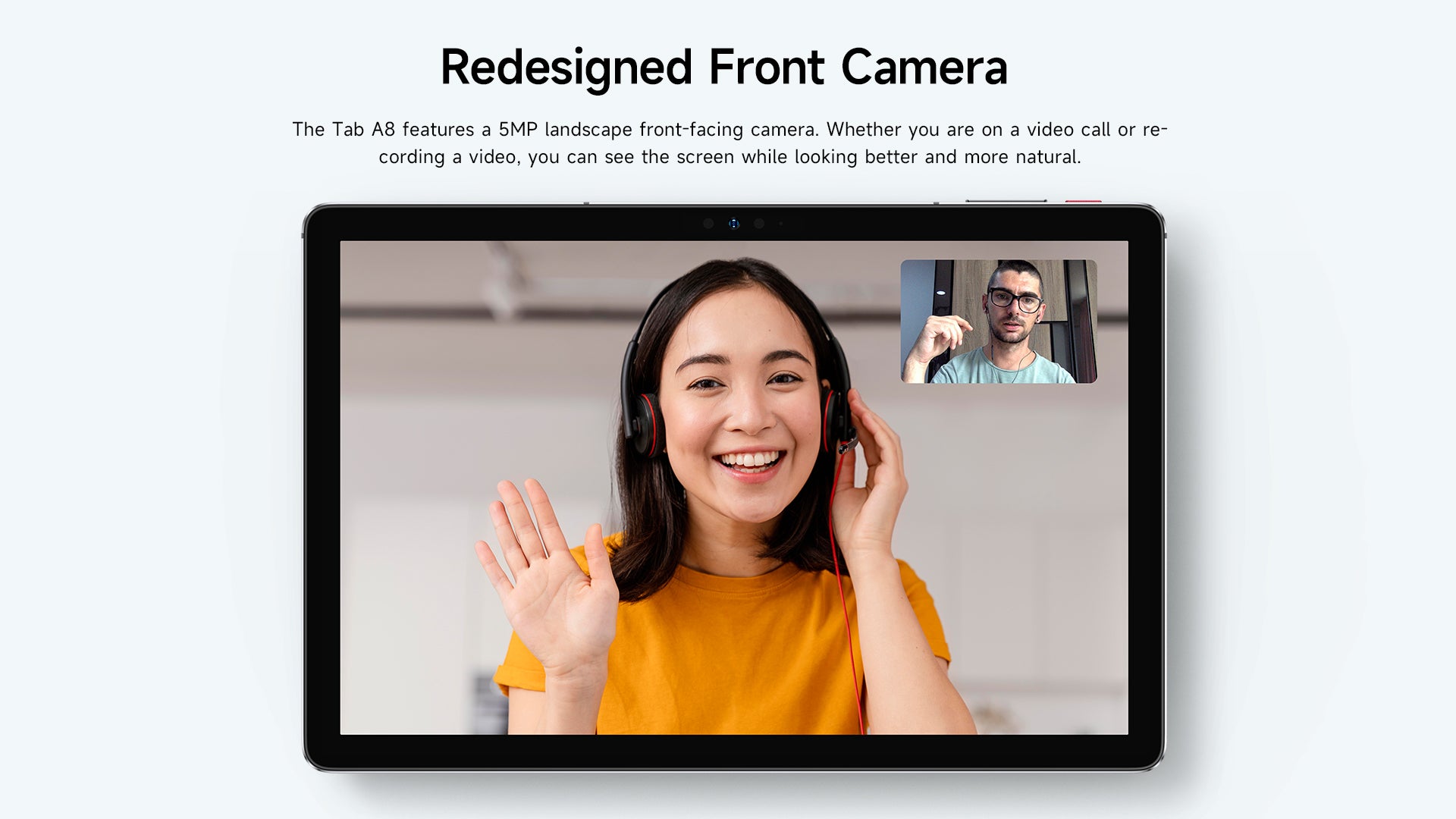Click the sensor dot right of the camera
The width and height of the screenshot is (1456, 819).
pyautogui.click(x=759, y=224)
